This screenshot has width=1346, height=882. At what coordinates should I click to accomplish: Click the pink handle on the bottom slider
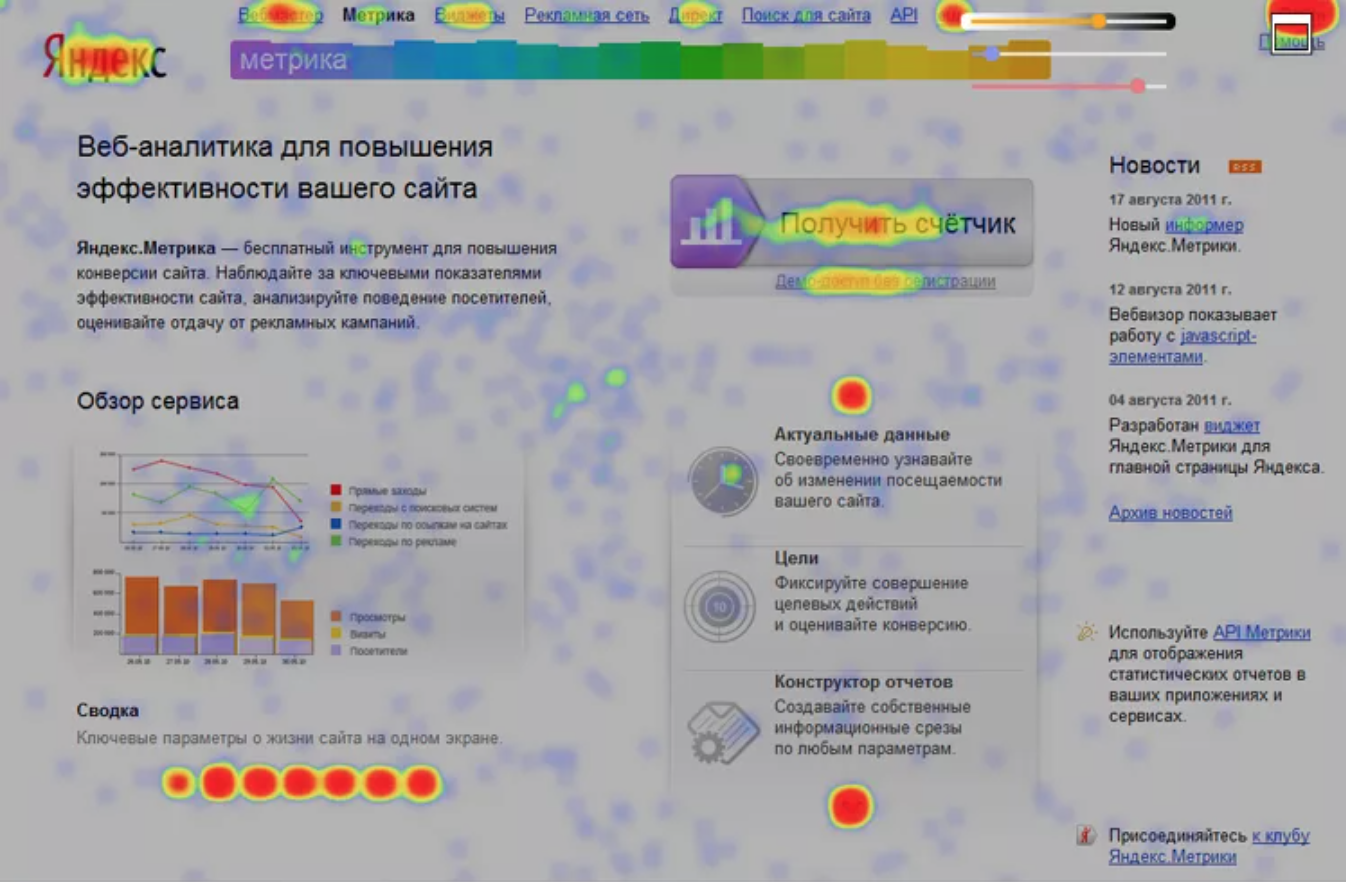coord(1138,87)
